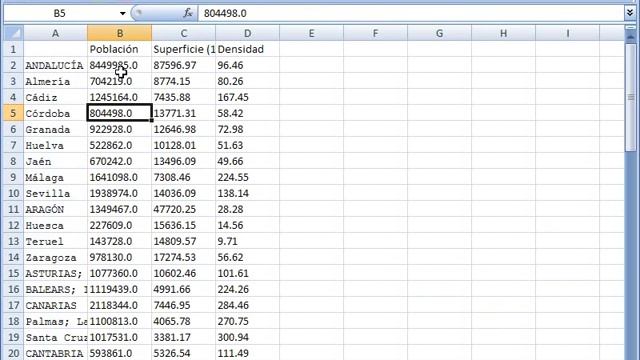640x360 pixels.
Task: Select column H header
Action: tap(504, 33)
